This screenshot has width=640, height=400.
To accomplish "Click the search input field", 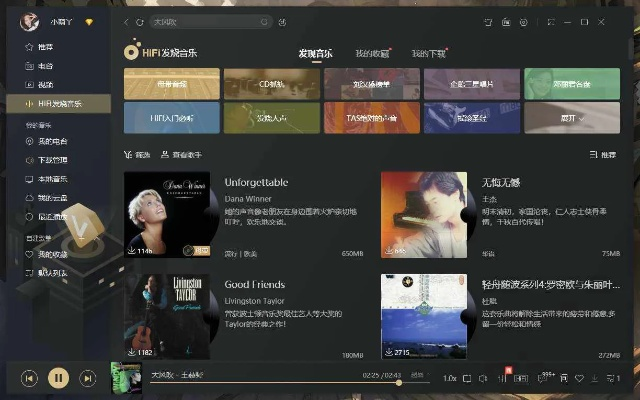I will [x=210, y=21].
